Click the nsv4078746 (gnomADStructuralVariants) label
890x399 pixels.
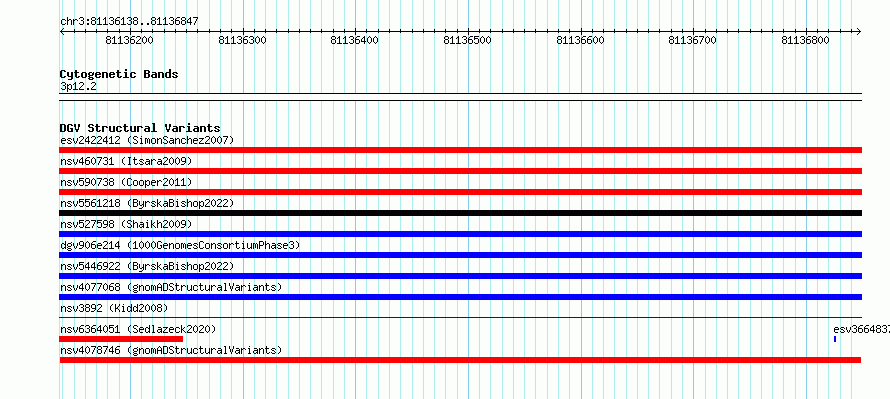pyautogui.click(x=171, y=350)
